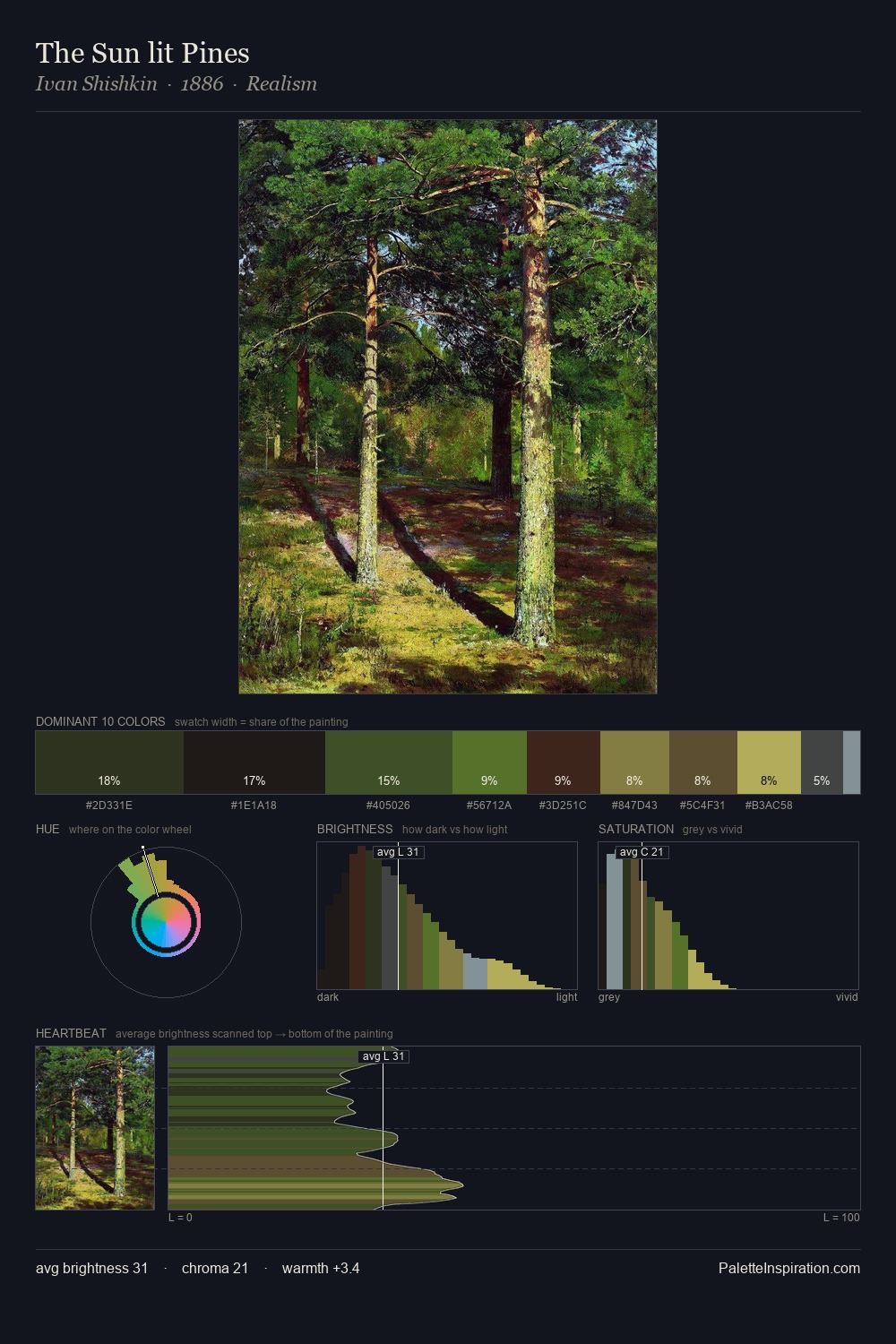Click the Heartbeat 'average brightness scanned' caption
The height and width of the screenshot is (1344, 896).
[x=254, y=1034]
